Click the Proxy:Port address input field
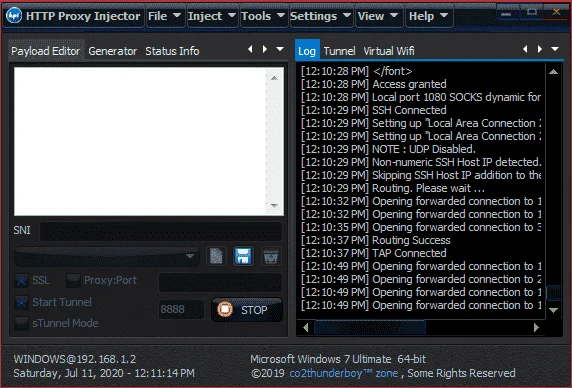The image size is (572, 388). [220, 282]
